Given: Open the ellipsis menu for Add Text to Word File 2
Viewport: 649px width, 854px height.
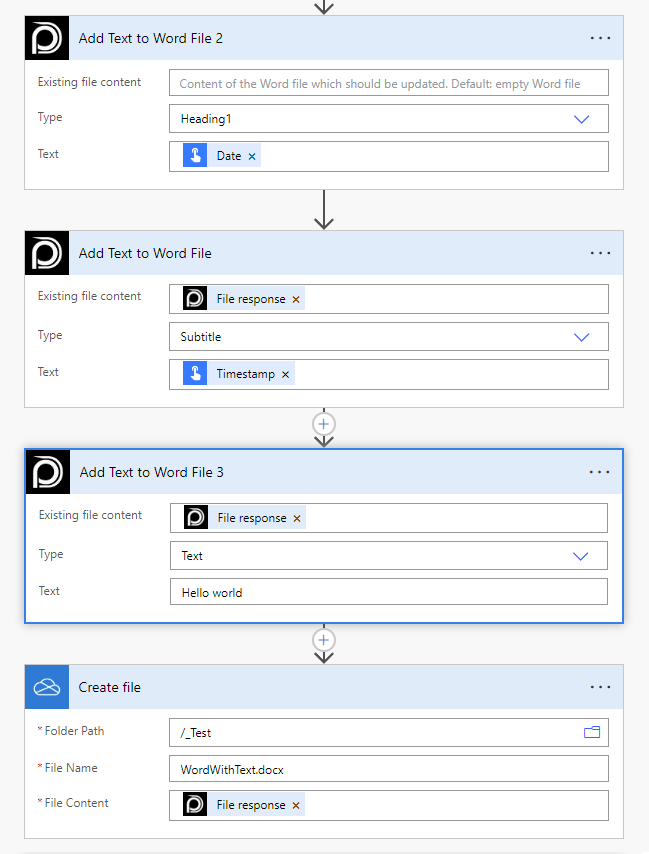Looking at the screenshot, I should (x=600, y=38).
